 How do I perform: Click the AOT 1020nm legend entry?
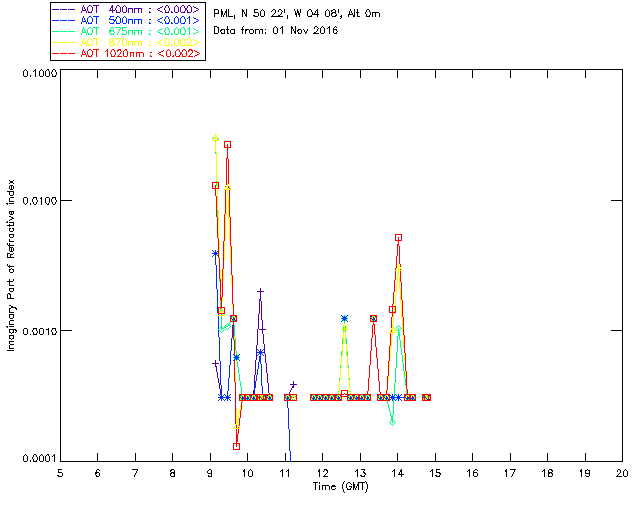click(x=127, y=53)
